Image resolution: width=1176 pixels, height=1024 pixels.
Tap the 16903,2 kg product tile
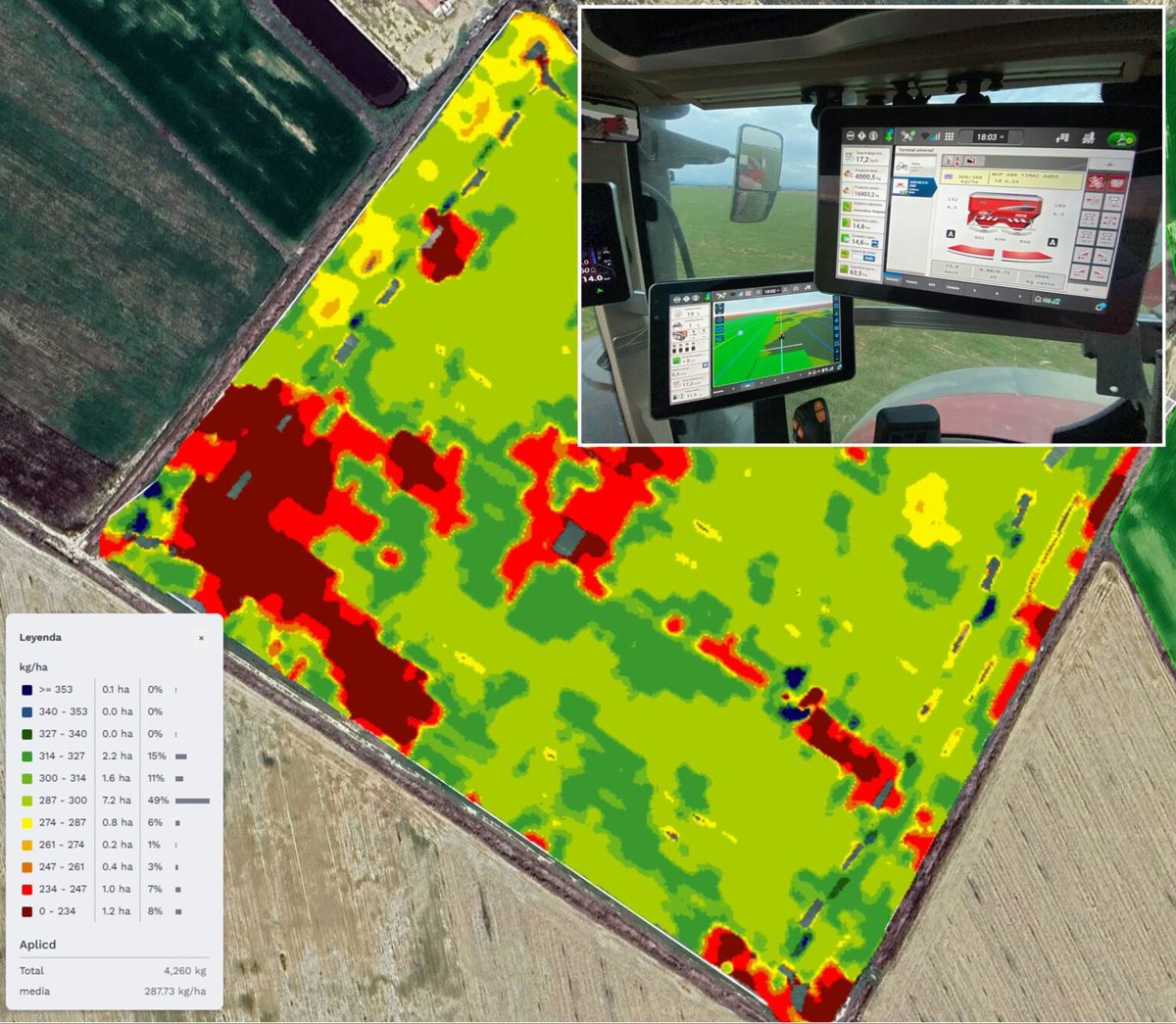[864, 192]
